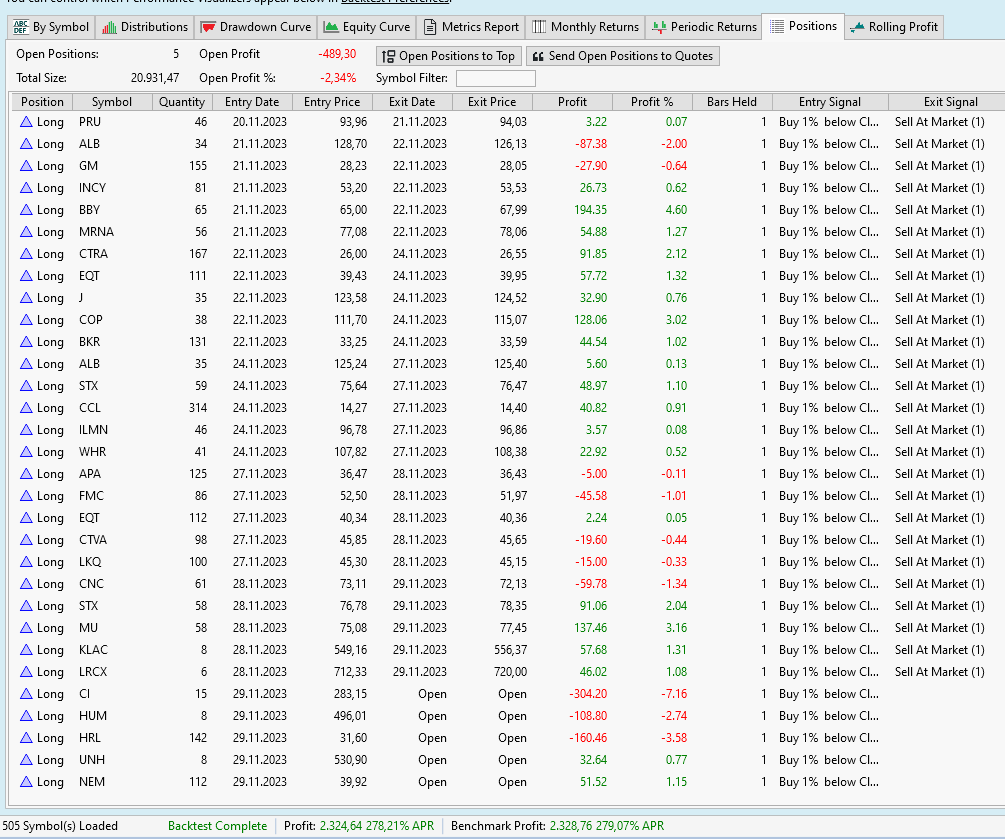The height and width of the screenshot is (839, 1005).
Task: Click the By Symbol tab icon
Action: [21, 27]
